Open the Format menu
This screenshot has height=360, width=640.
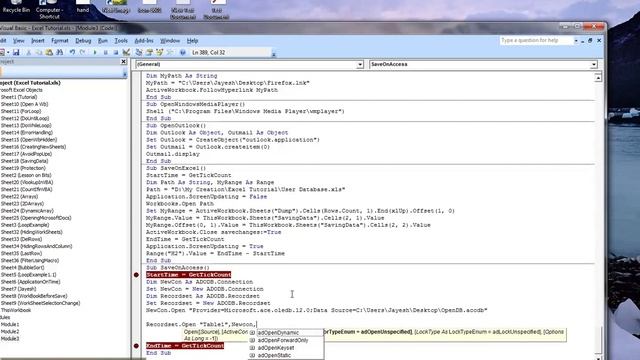tap(60, 41)
